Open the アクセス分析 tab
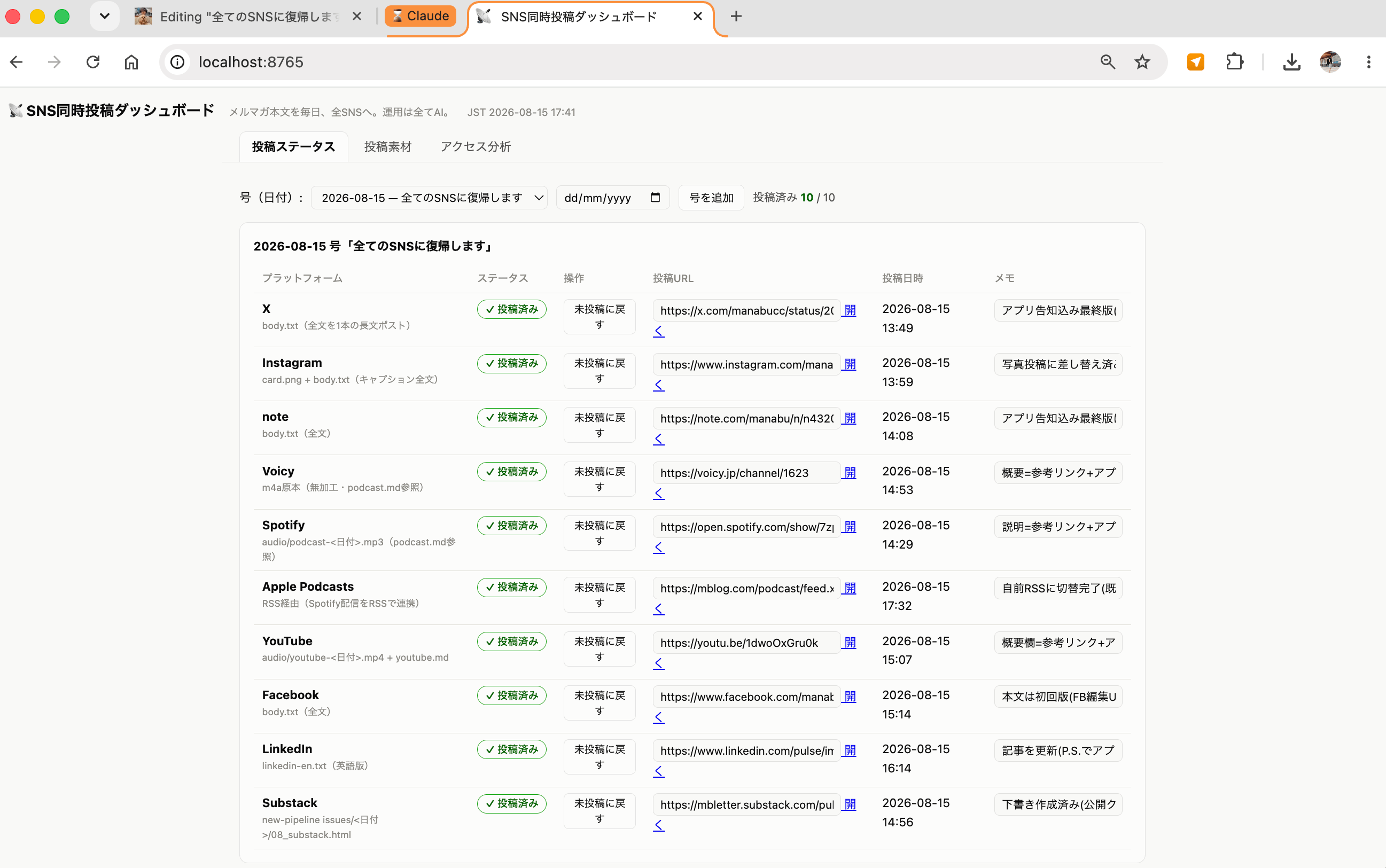The height and width of the screenshot is (868, 1386). click(x=476, y=146)
